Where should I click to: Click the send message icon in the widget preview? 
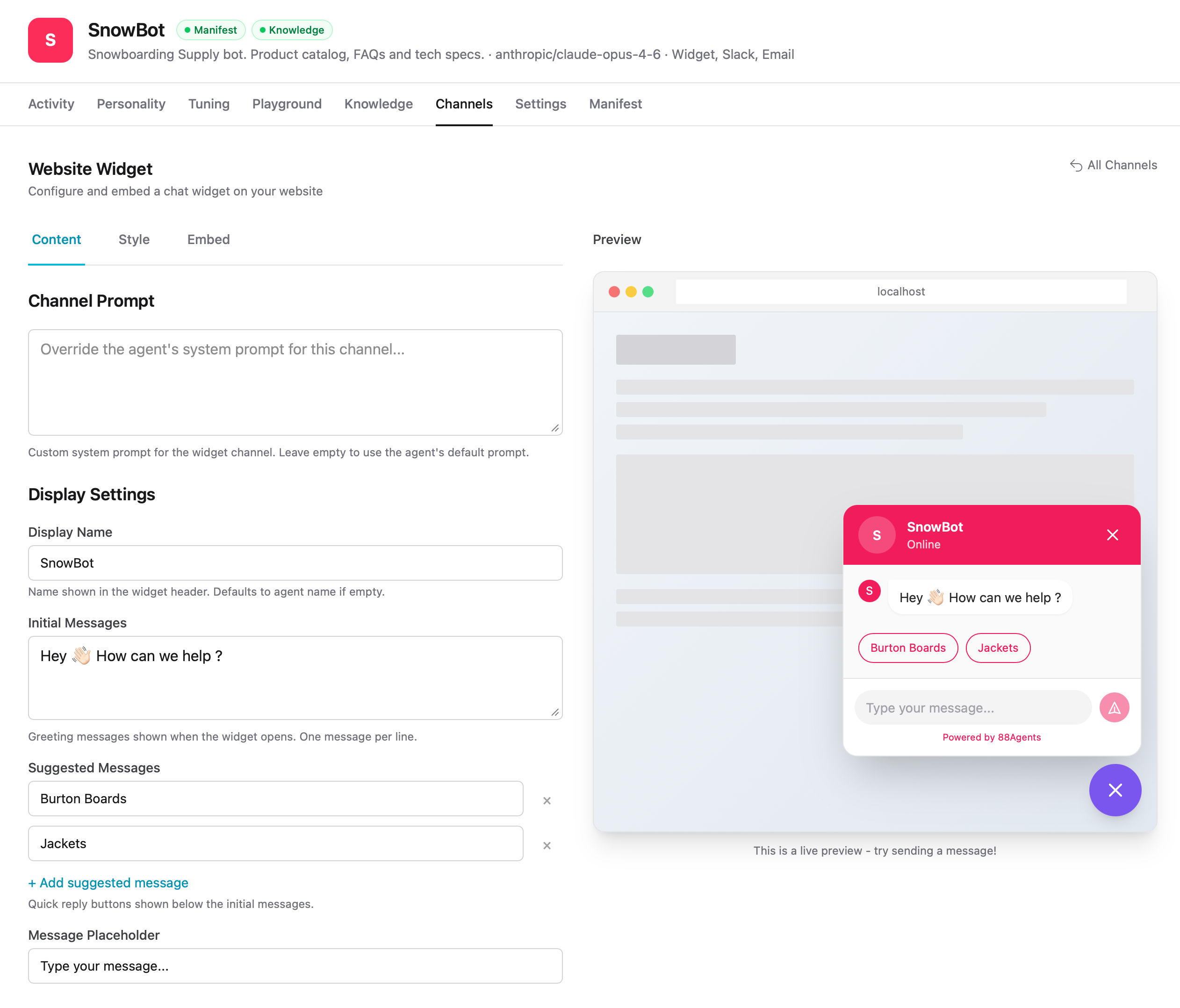coord(1115,707)
